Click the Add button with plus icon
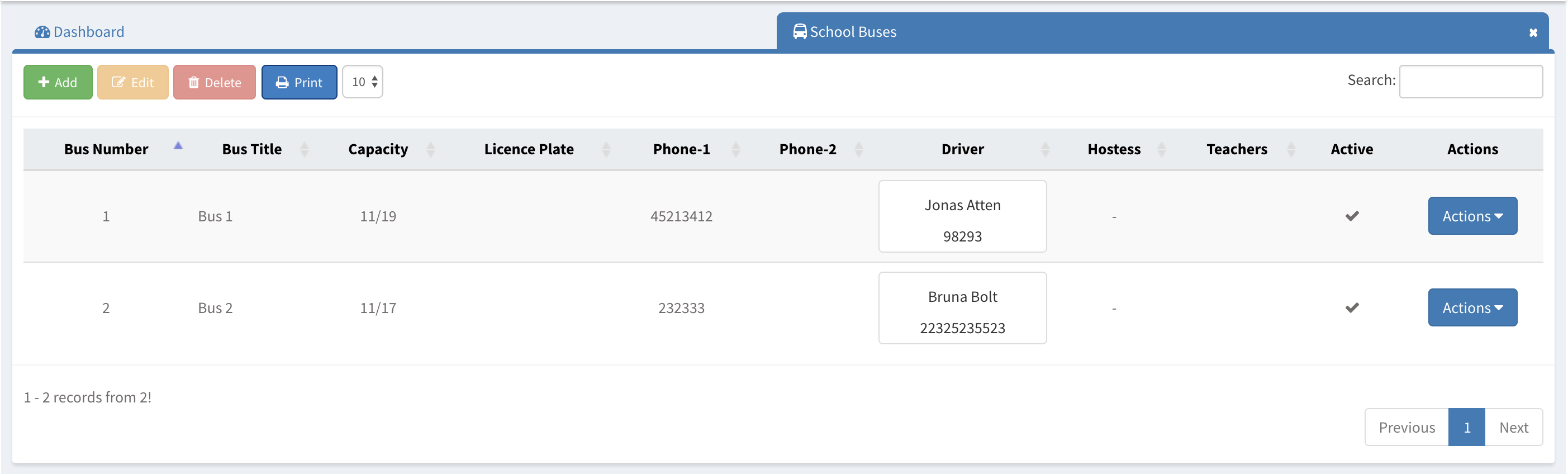The image size is (1568, 474). (58, 82)
